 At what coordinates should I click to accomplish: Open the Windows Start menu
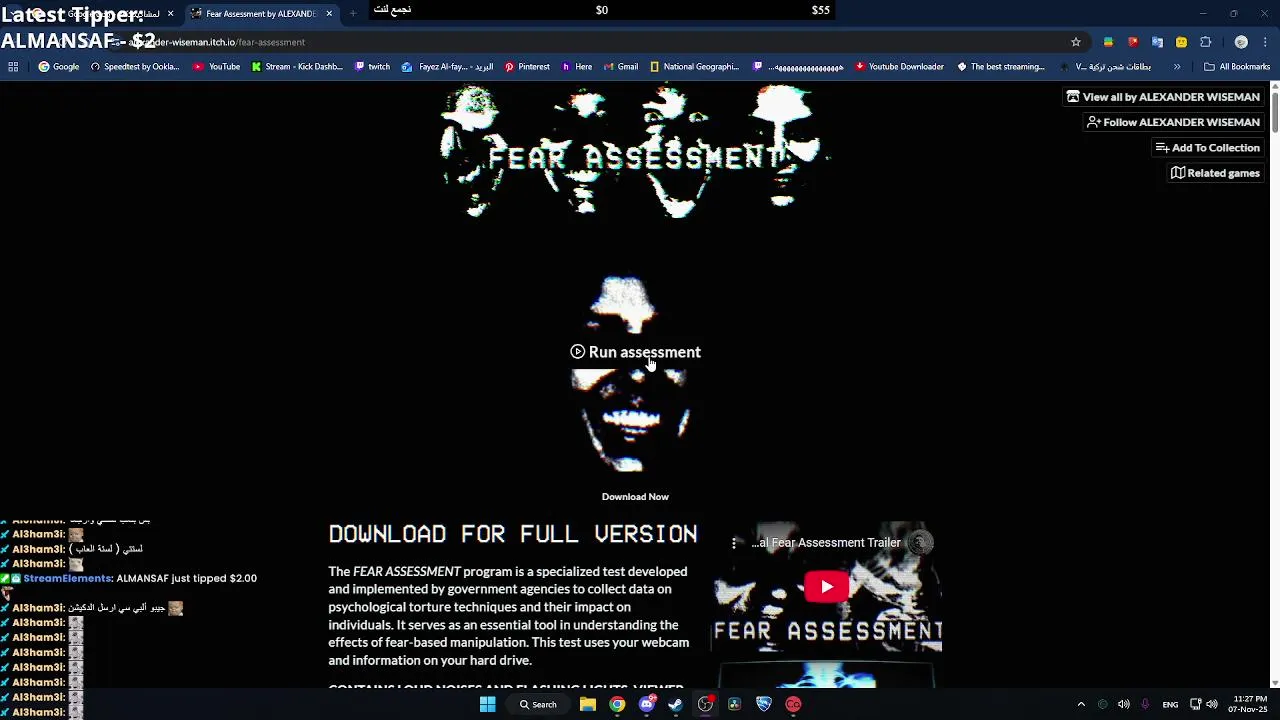[x=488, y=704]
